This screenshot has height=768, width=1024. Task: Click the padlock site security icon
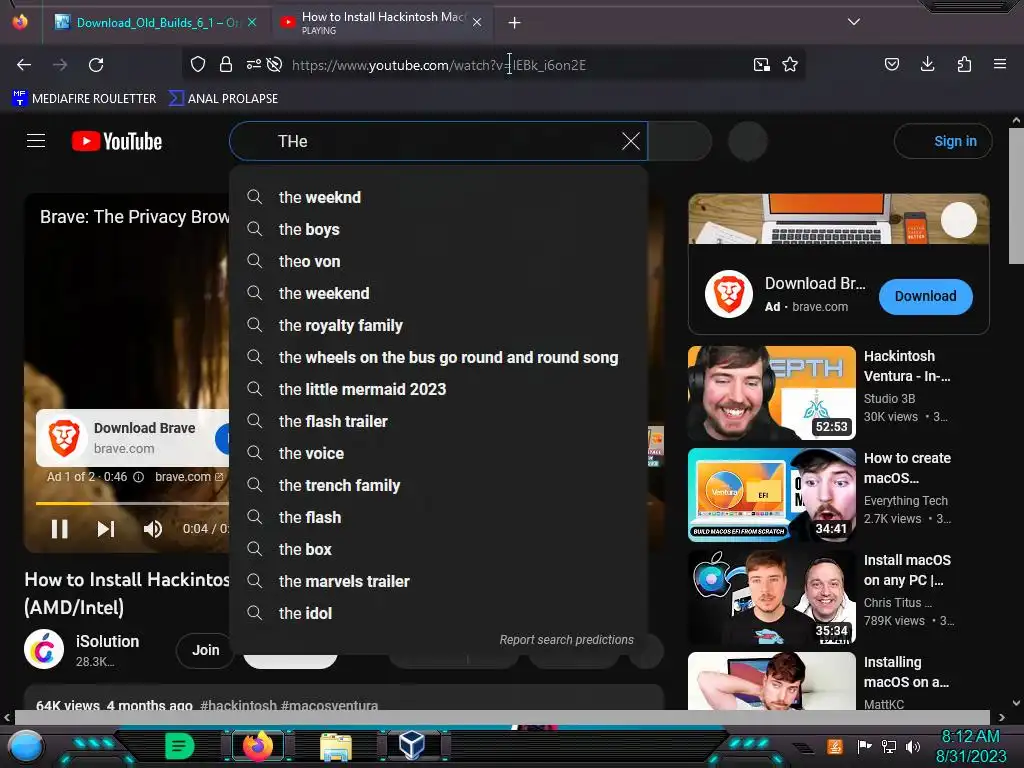[x=226, y=64]
